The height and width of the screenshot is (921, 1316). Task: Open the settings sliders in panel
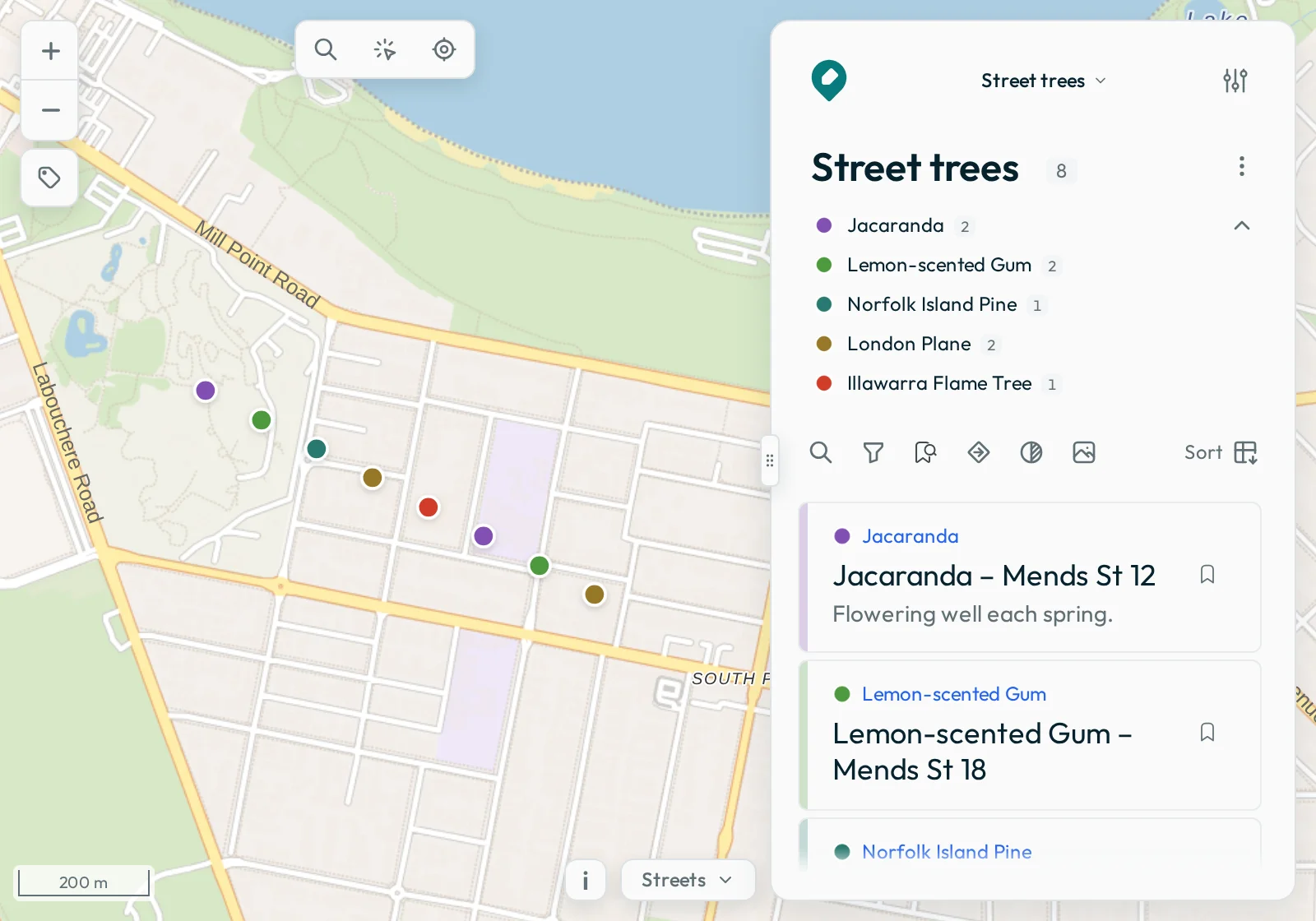point(1235,81)
